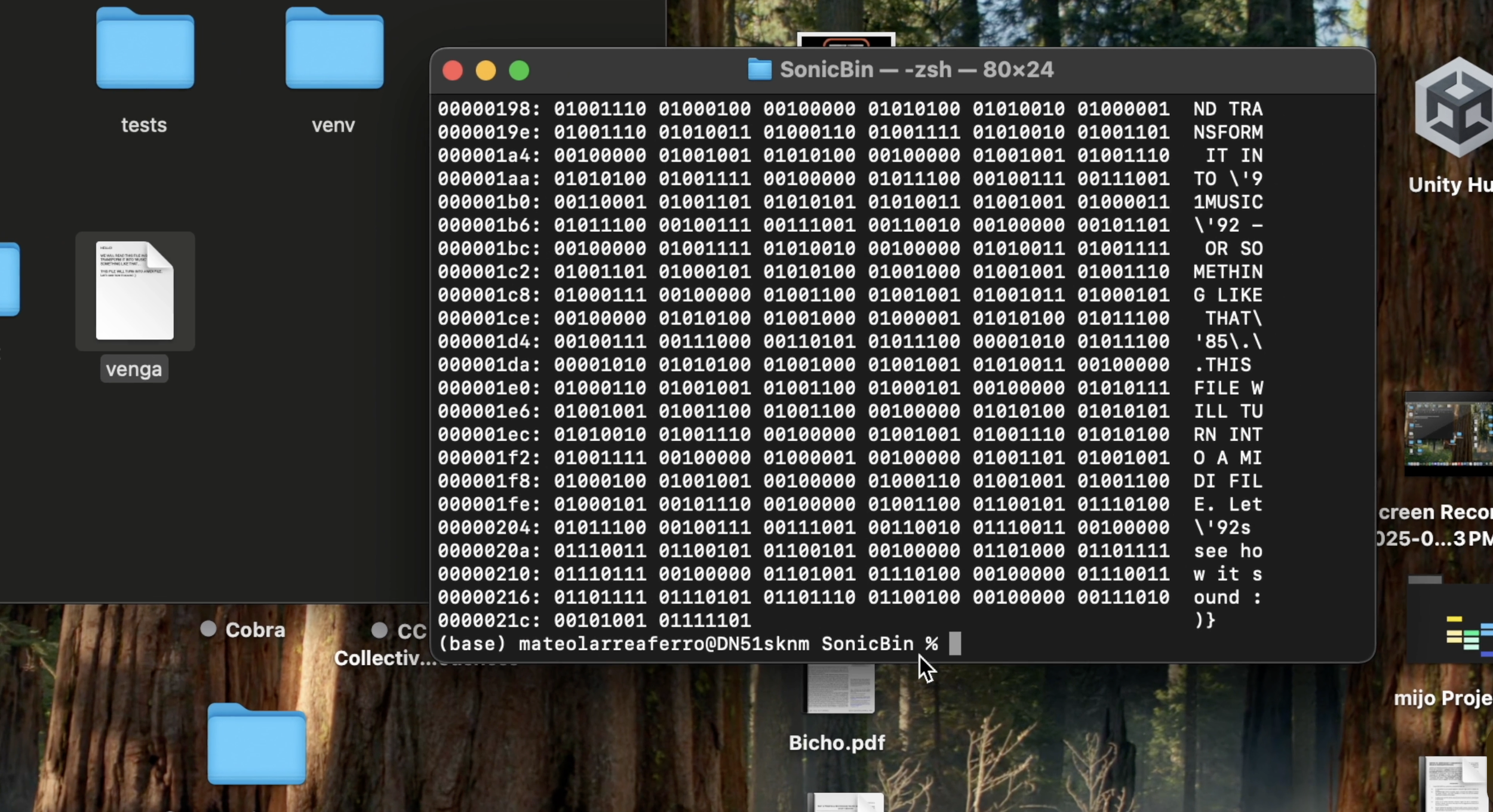Click the thumbnail peeking above the Terminal window
Screen dimensions: 1493x812
[x=846, y=40]
